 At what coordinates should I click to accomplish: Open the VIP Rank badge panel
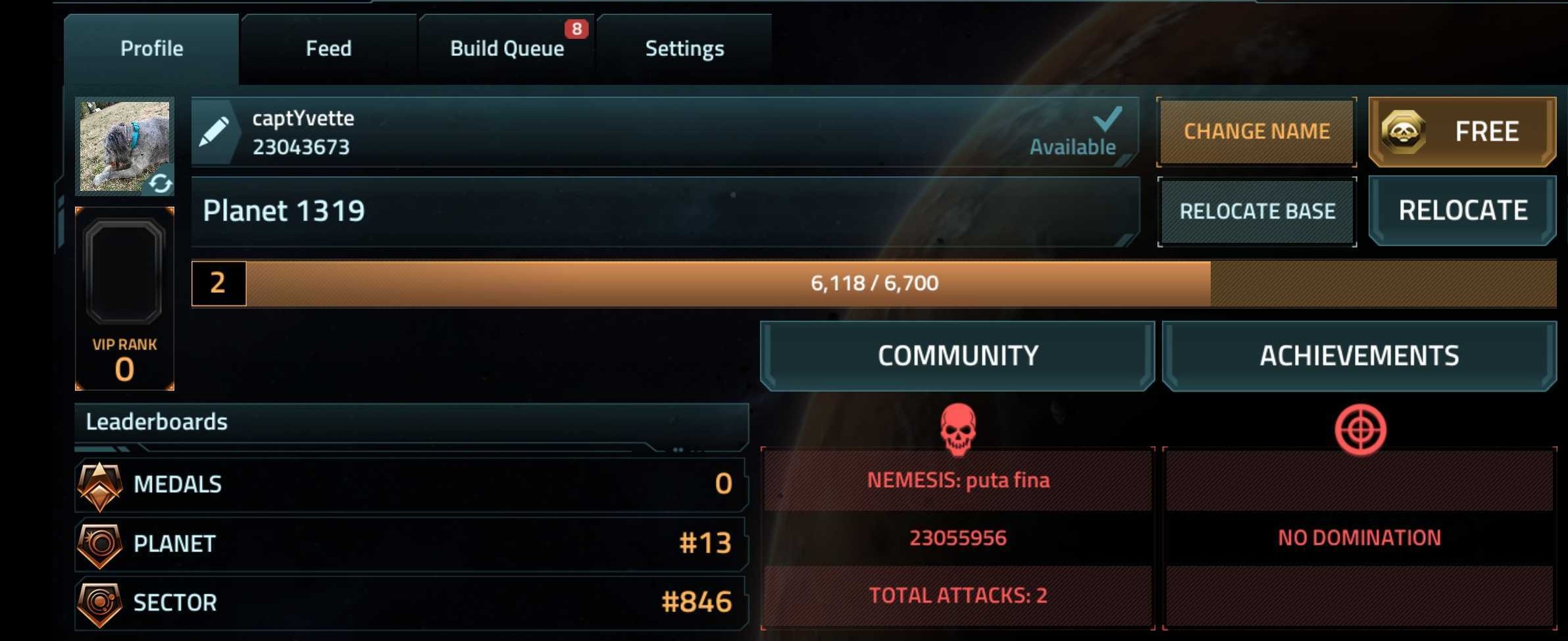pos(124,299)
